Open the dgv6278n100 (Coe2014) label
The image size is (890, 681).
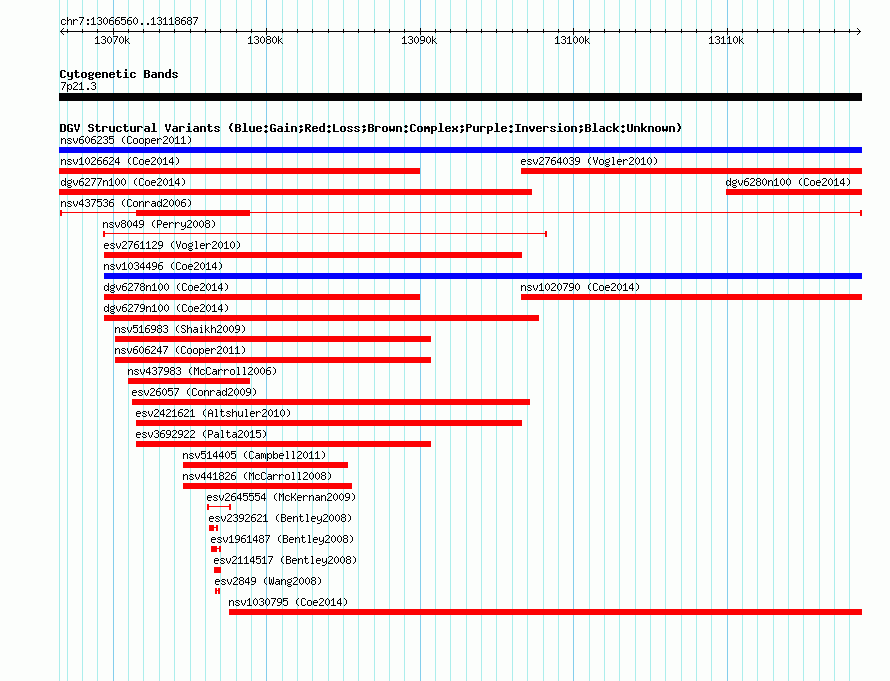(166, 287)
